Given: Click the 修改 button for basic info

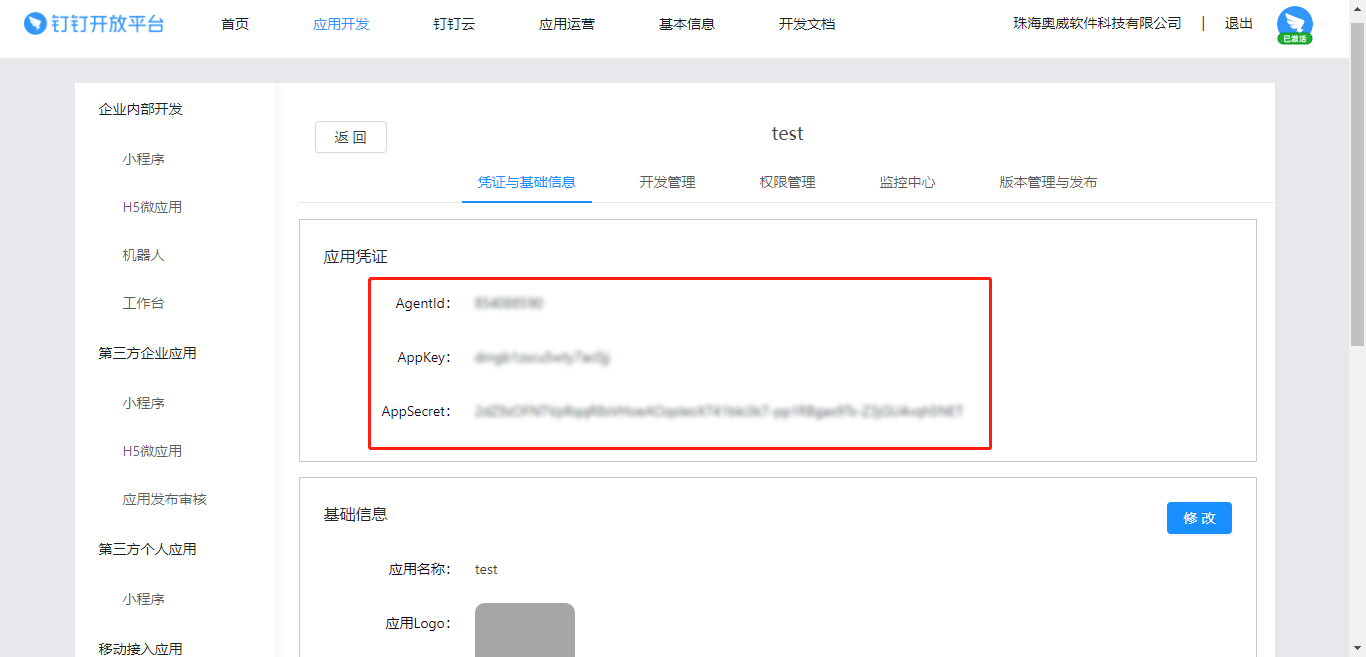Looking at the screenshot, I should (x=1198, y=517).
